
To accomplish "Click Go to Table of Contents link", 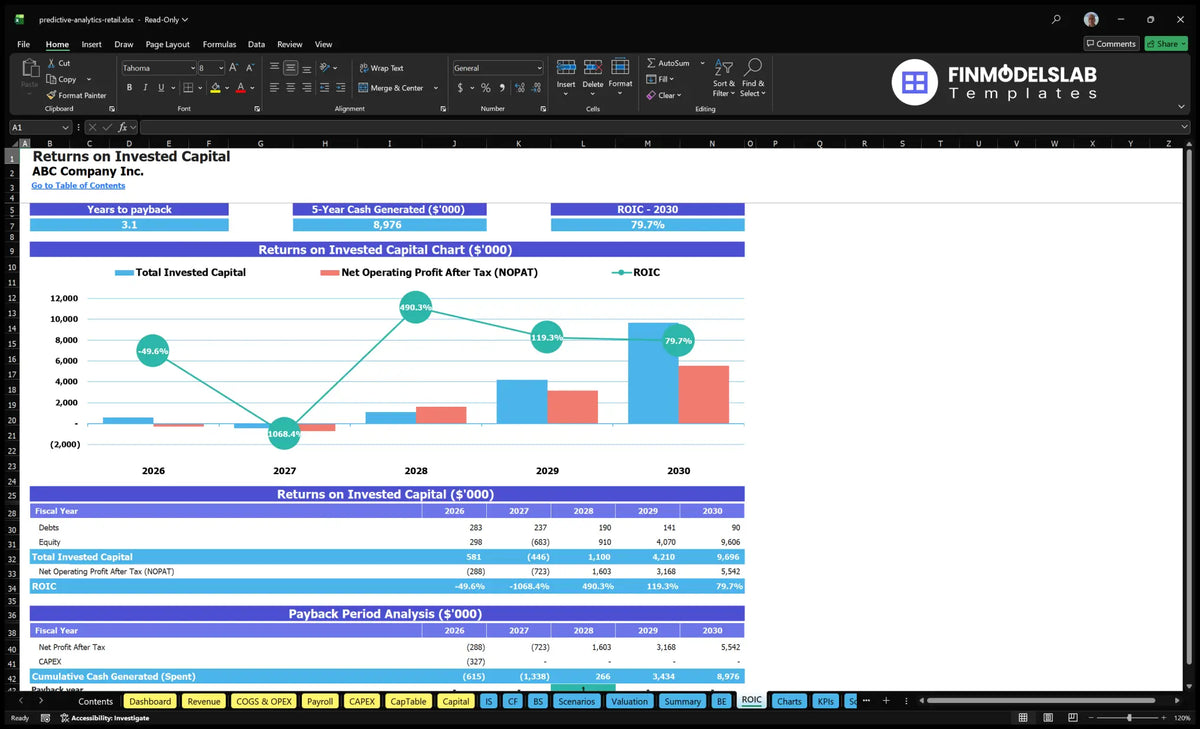I will click(x=78, y=185).
